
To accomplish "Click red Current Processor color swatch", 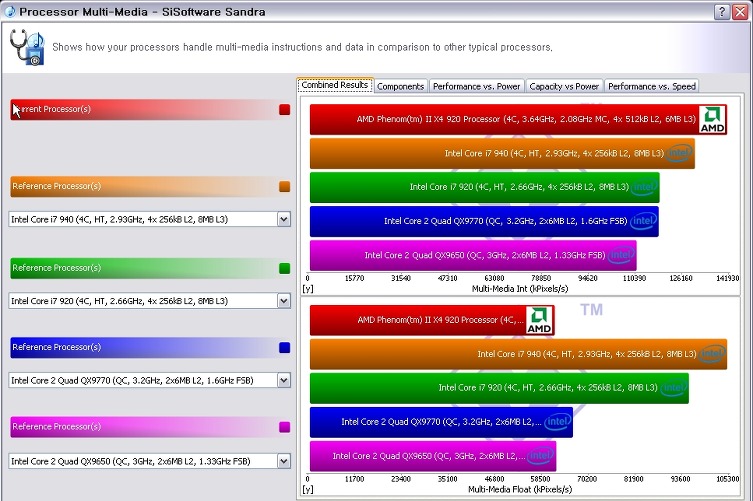I will tap(284, 110).
